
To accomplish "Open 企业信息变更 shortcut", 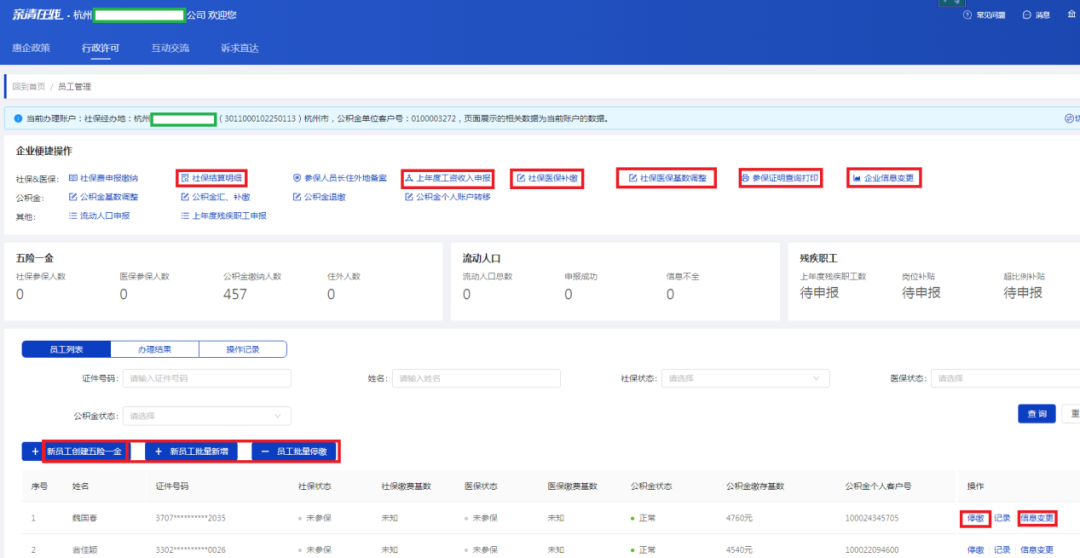I will pos(883,178).
